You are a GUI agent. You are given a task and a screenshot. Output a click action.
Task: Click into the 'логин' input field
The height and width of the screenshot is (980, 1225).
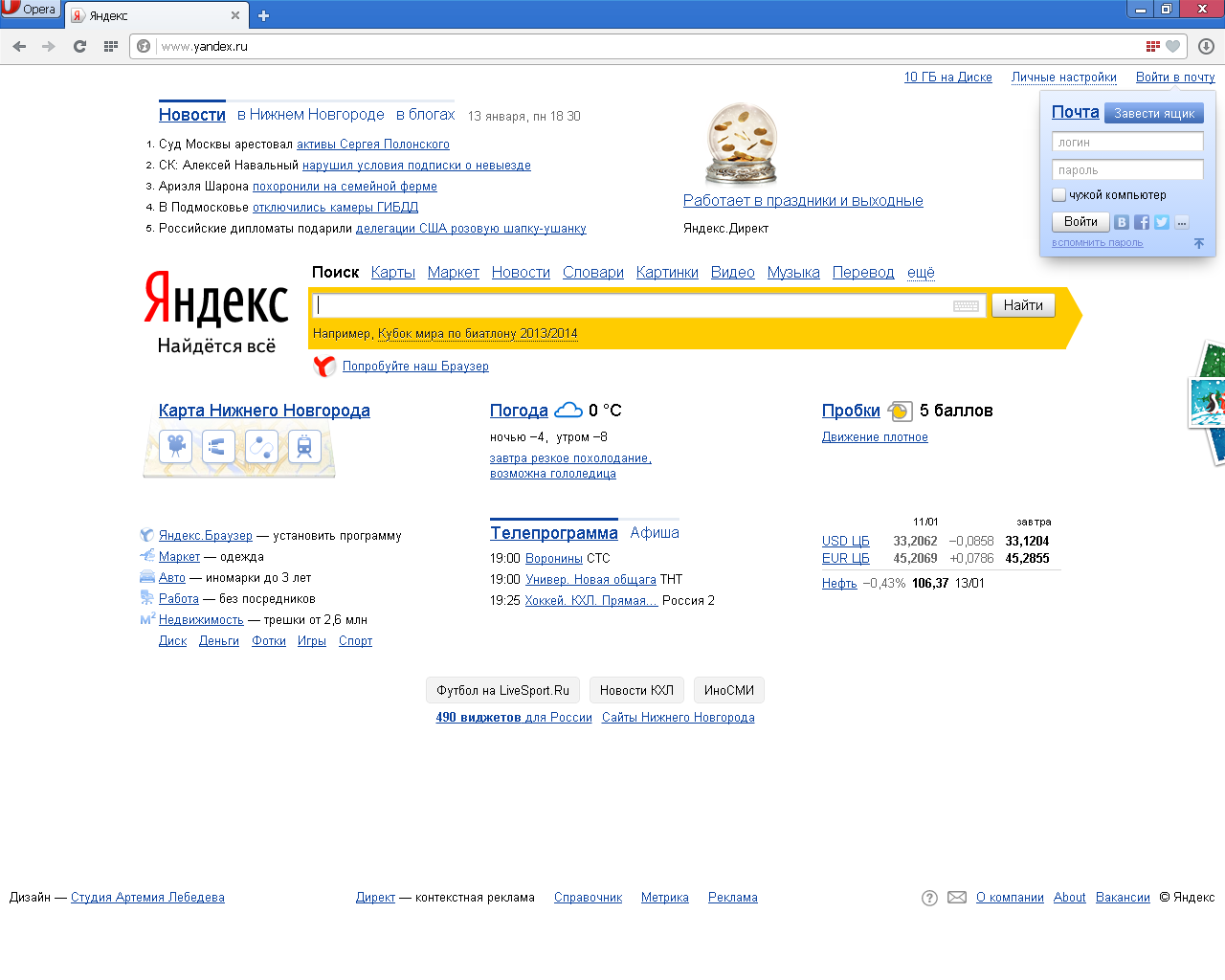[x=1126, y=143]
